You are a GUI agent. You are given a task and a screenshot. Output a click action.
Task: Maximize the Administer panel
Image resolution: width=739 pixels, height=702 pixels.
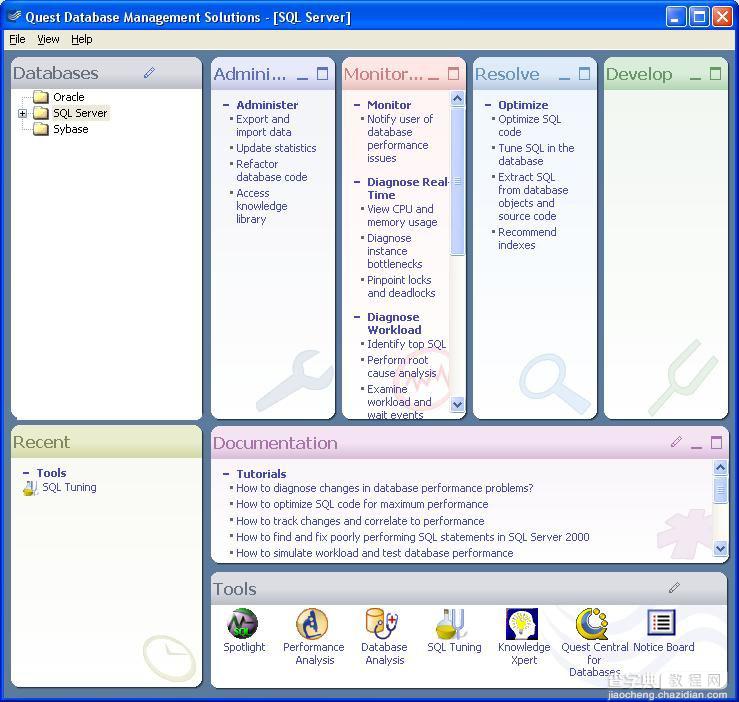click(322, 74)
